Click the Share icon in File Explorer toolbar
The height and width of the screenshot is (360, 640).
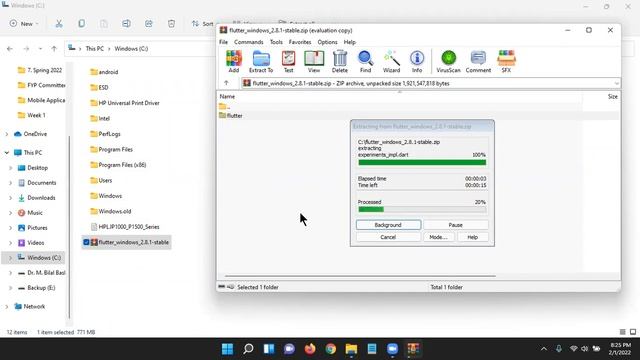tap(149, 24)
